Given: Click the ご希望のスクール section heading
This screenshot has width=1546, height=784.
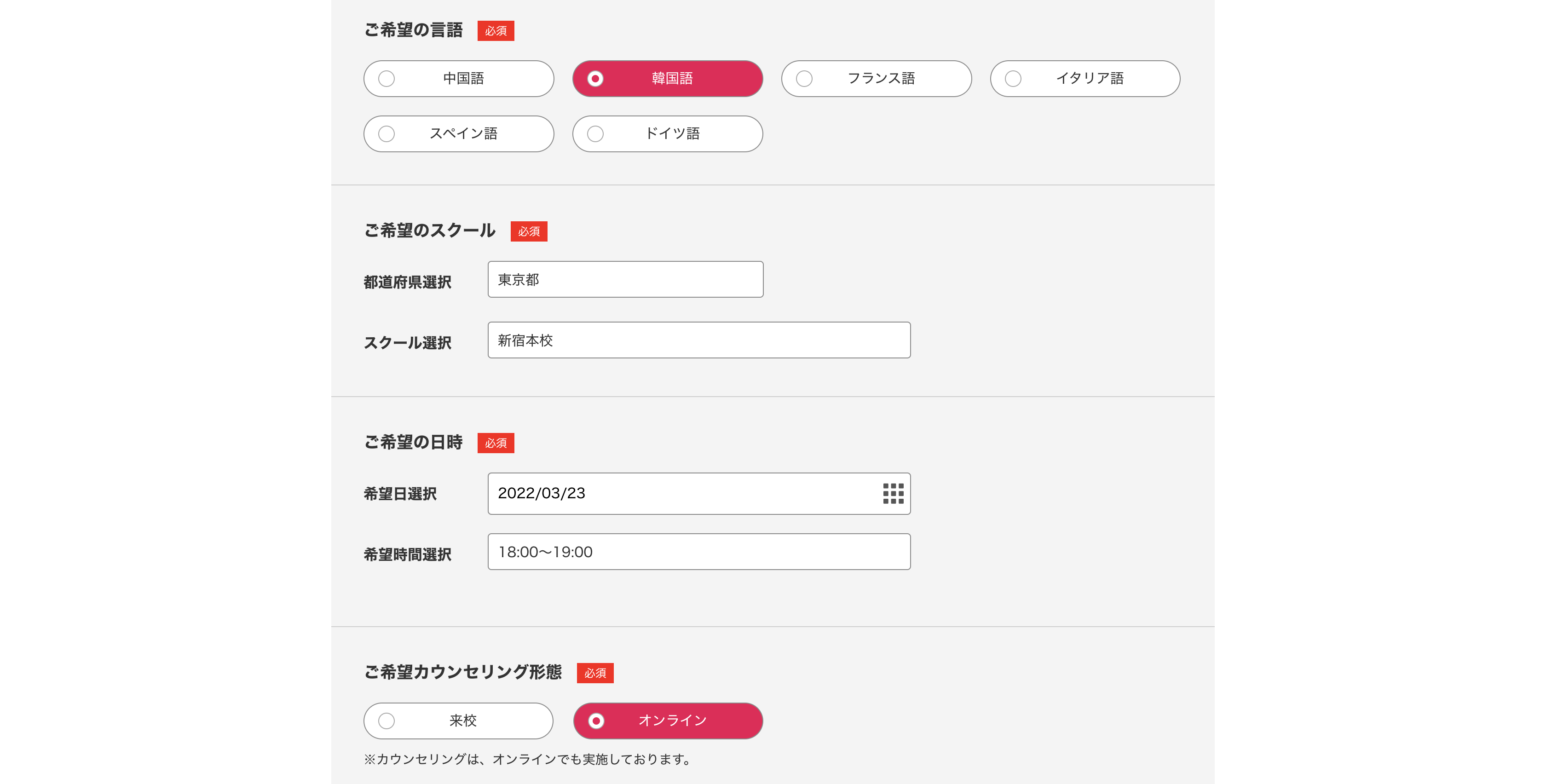Looking at the screenshot, I should 430,231.
